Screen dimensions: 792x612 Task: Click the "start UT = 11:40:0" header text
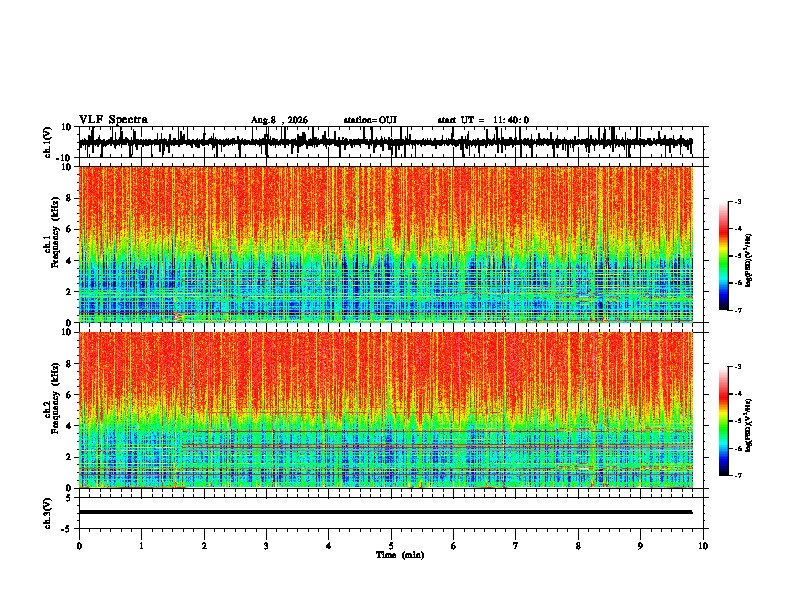483,120
